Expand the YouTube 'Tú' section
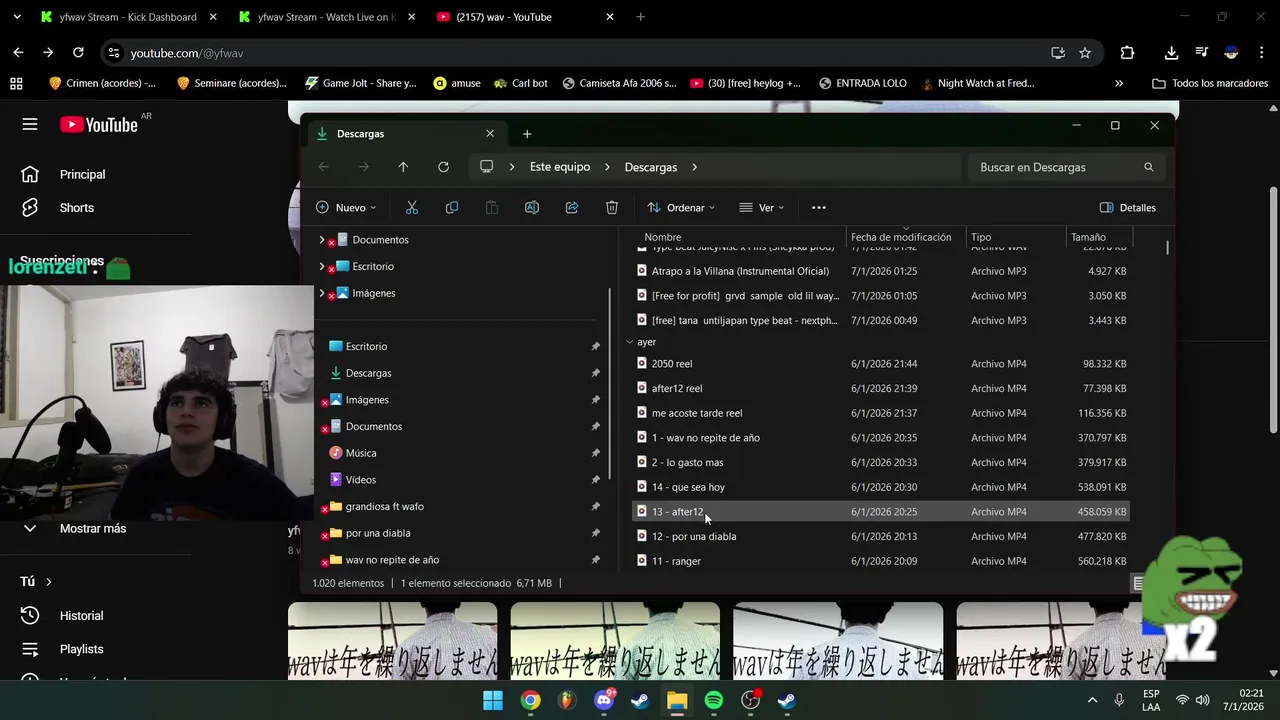1280x720 pixels. (36, 581)
